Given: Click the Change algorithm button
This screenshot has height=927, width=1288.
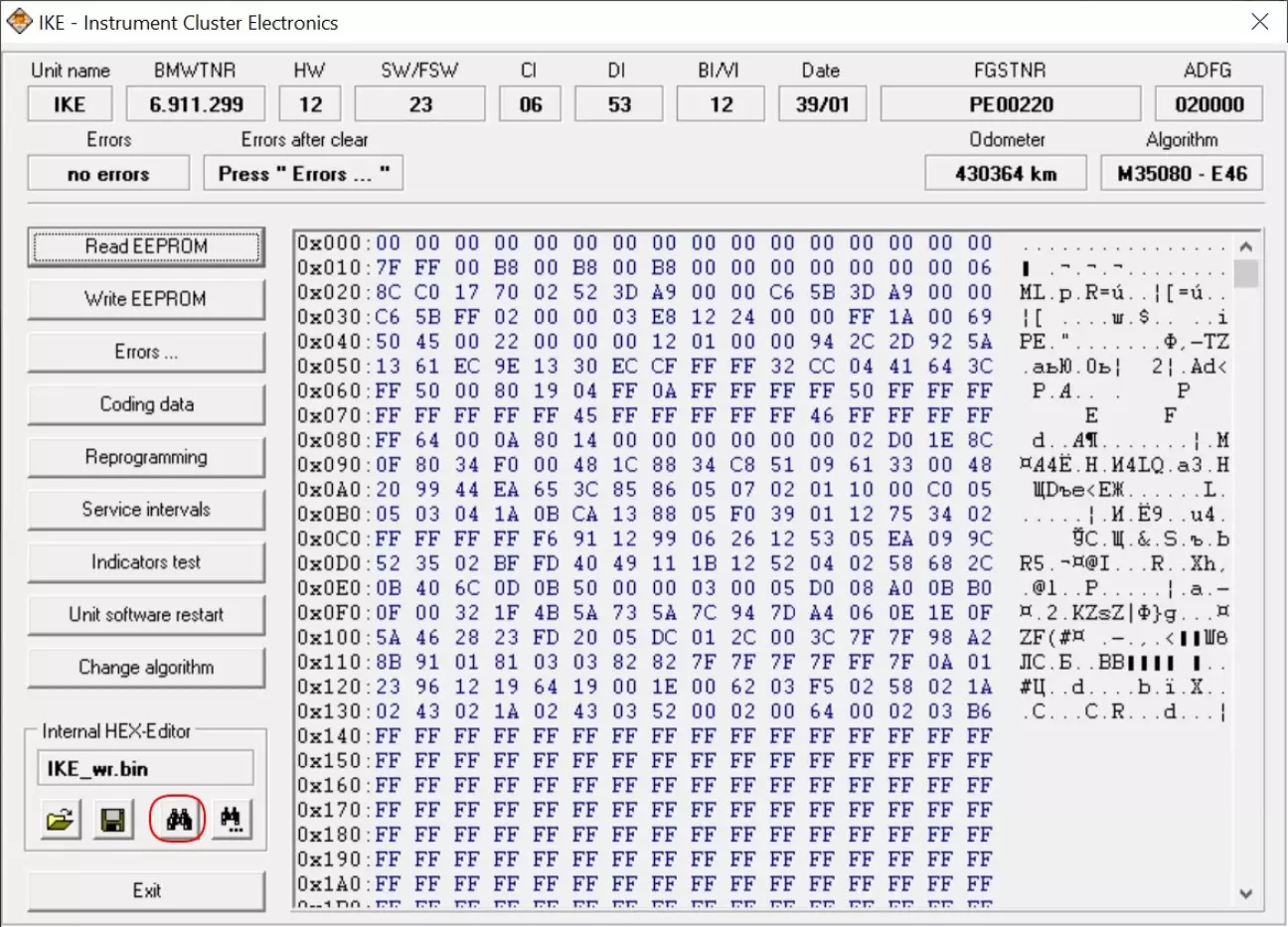Looking at the screenshot, I should (145, 668).
